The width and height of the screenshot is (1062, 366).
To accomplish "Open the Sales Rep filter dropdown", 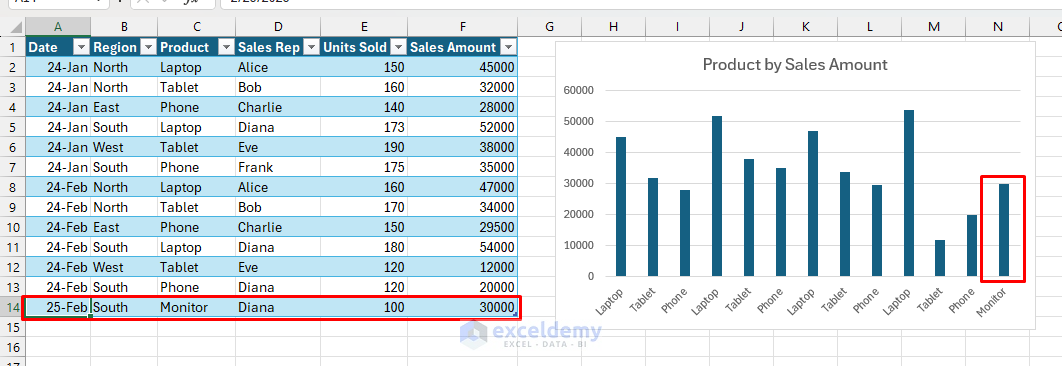I will [312, 47].
